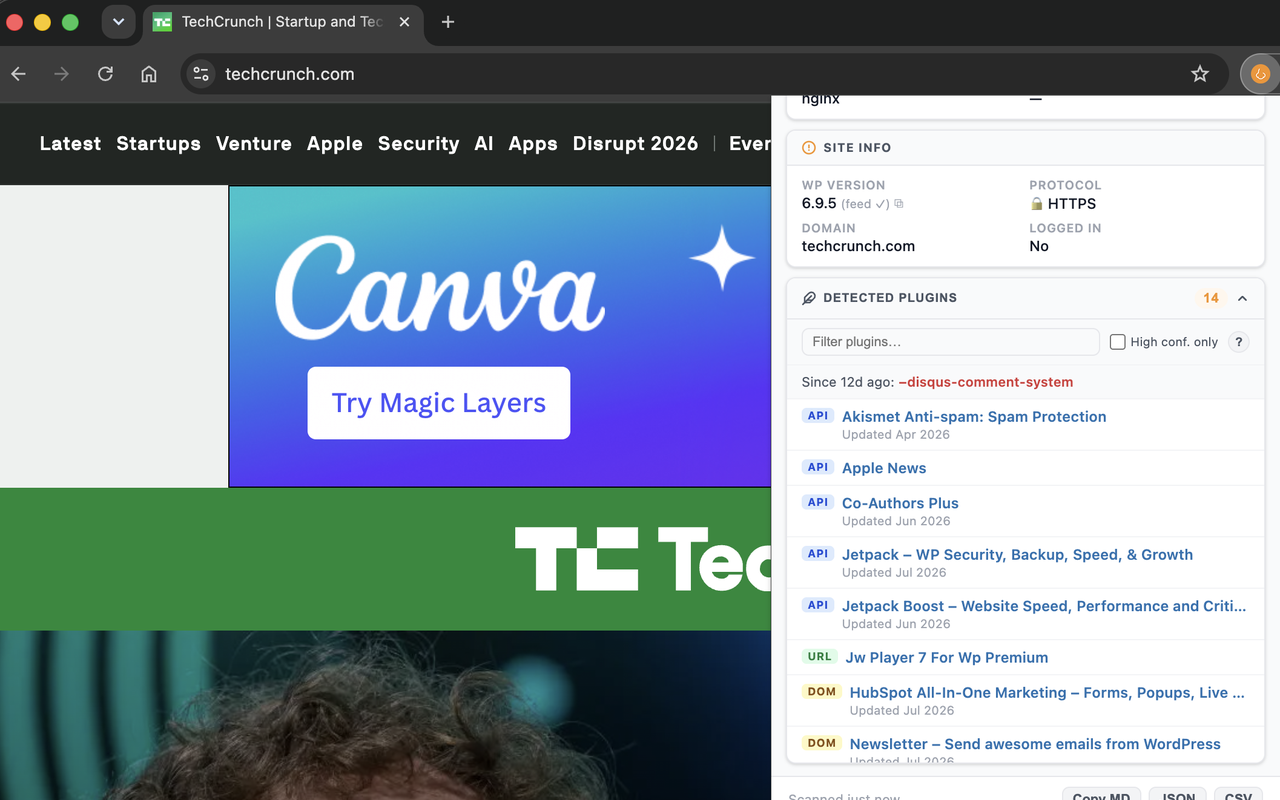Click the Detected Plugins feather icon
The width and height of the screenshot is (1280, 800).
[809, 298]
